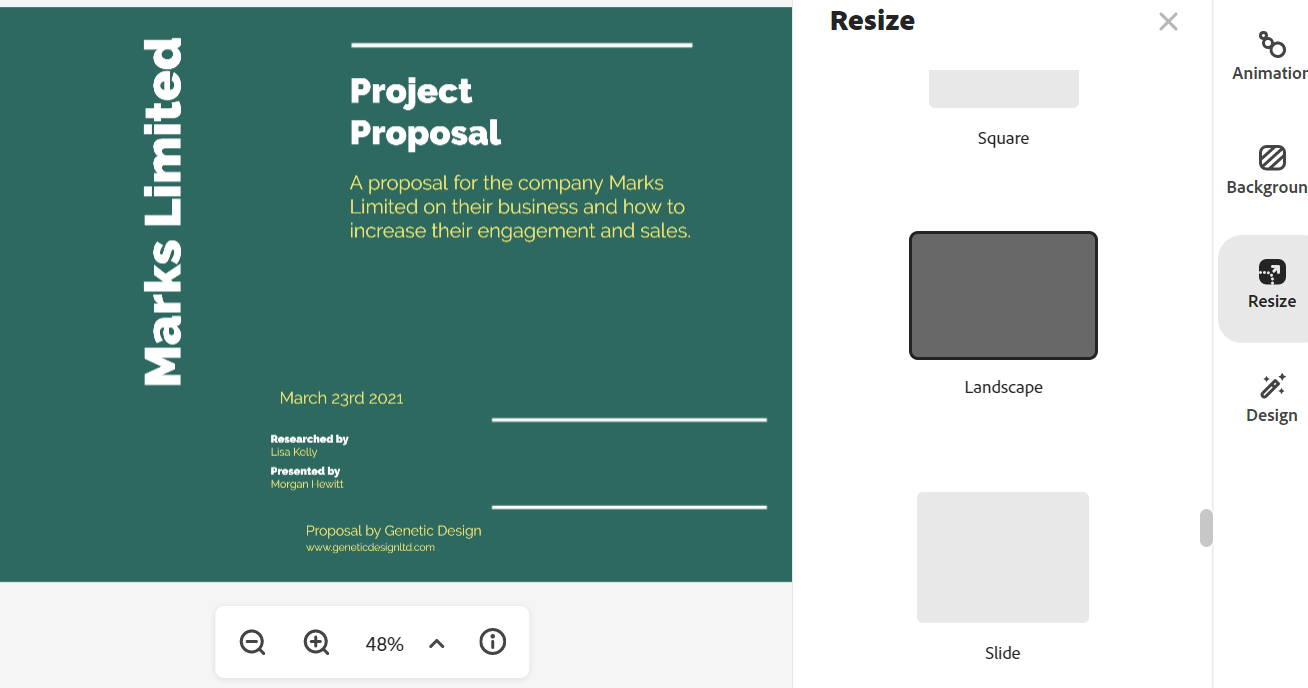
Task: Show info with the circled i icon
Action: 492,642
